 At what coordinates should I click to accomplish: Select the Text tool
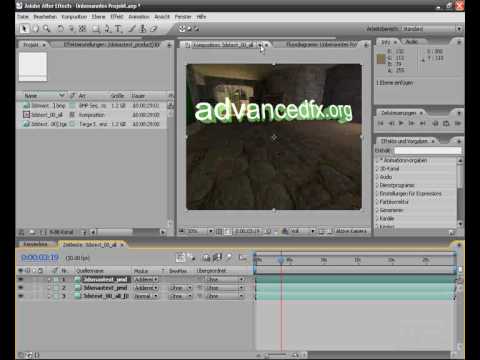118,29
